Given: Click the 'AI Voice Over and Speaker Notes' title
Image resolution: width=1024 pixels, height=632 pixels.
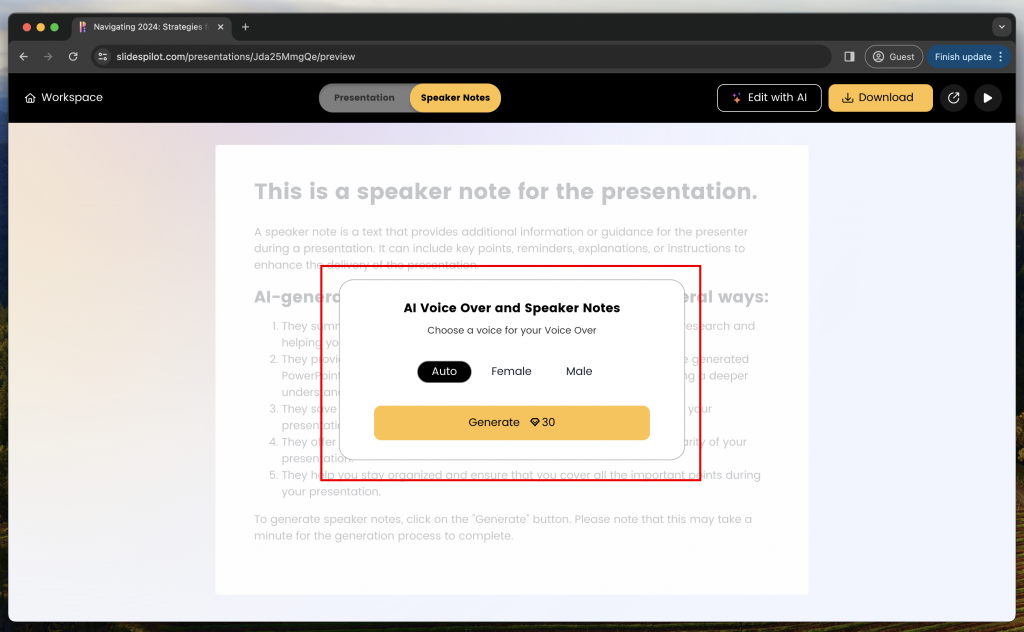Looking at the screenshot, I should 511,308.
